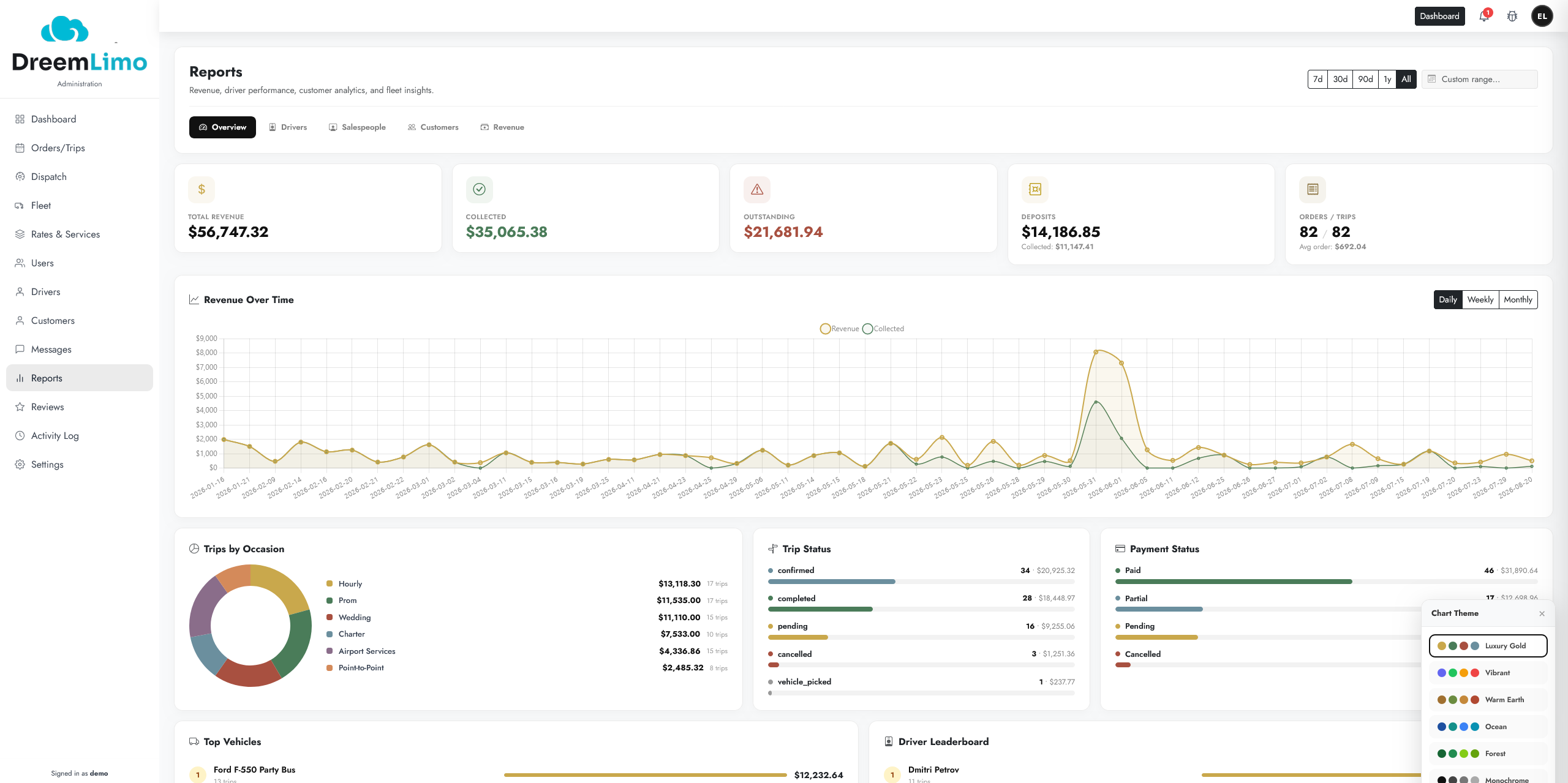The width and height of the screenshot is (1568, 783).
Task: Open Dashboard in the sidebar
Action: click(80, 119)
